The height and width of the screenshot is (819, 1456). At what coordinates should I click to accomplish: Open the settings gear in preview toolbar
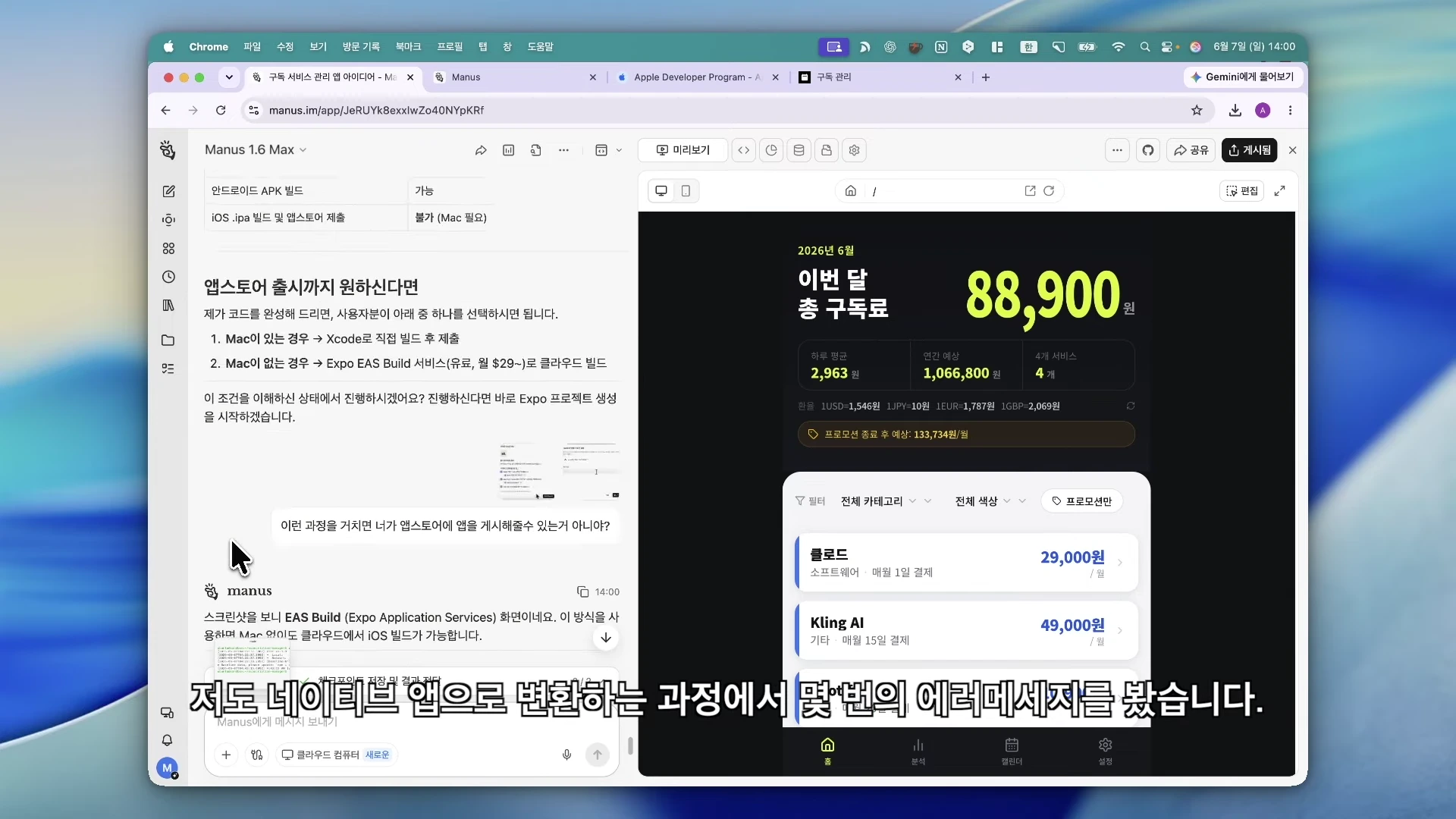[855, 150]
